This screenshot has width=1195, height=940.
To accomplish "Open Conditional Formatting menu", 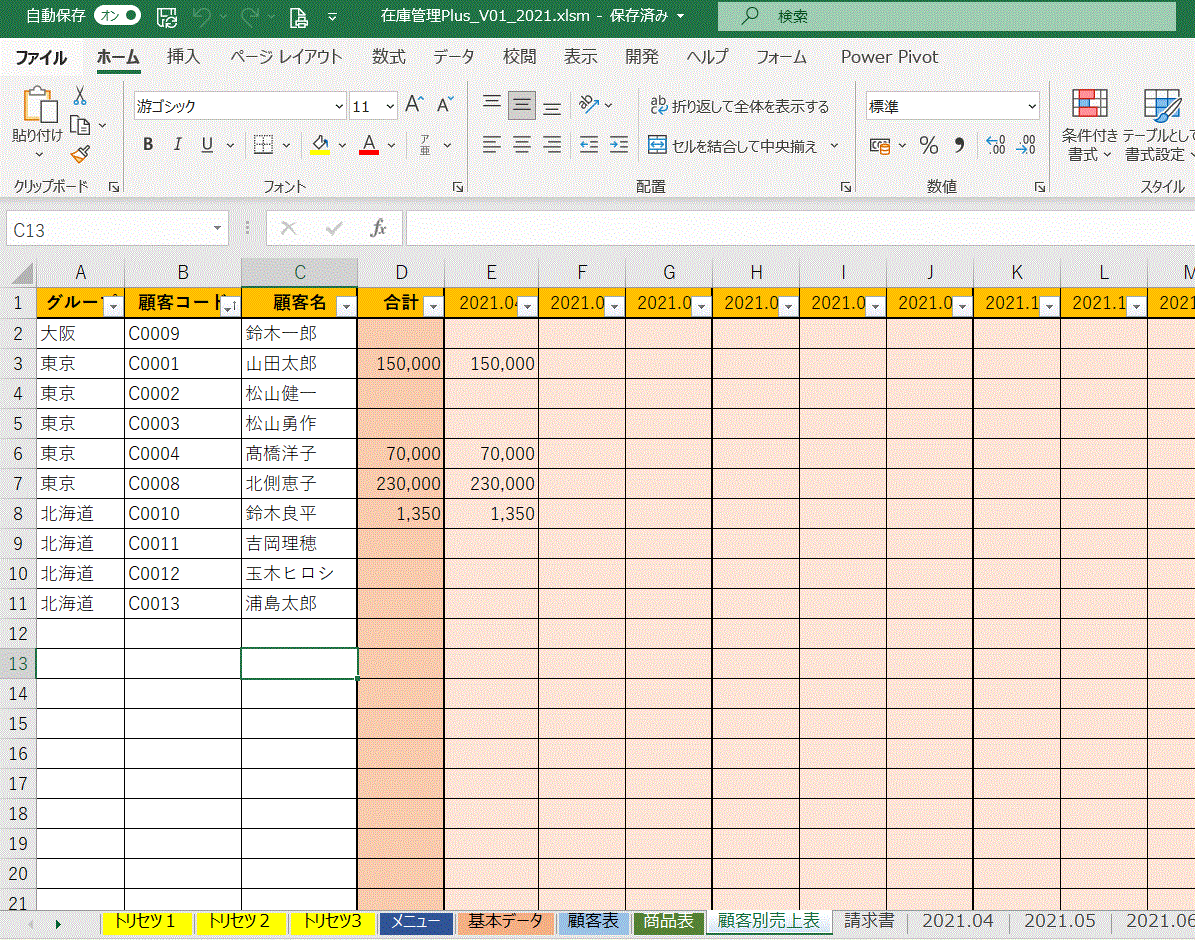I will point(1089,124).
